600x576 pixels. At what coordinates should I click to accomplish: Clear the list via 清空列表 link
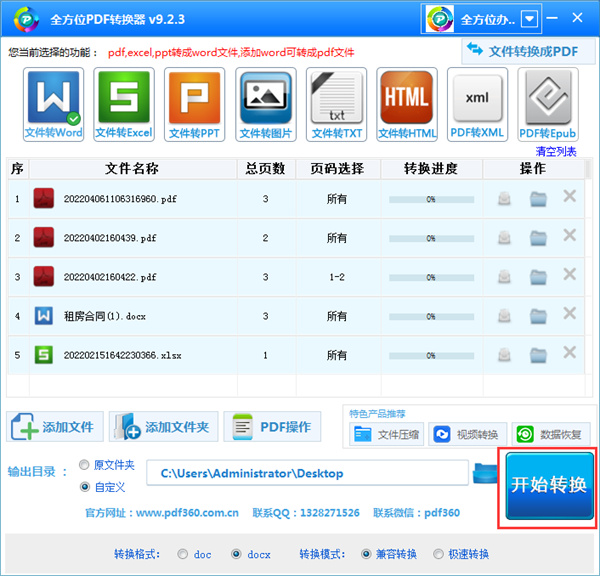pyautogui.click(x=556, y=151)
